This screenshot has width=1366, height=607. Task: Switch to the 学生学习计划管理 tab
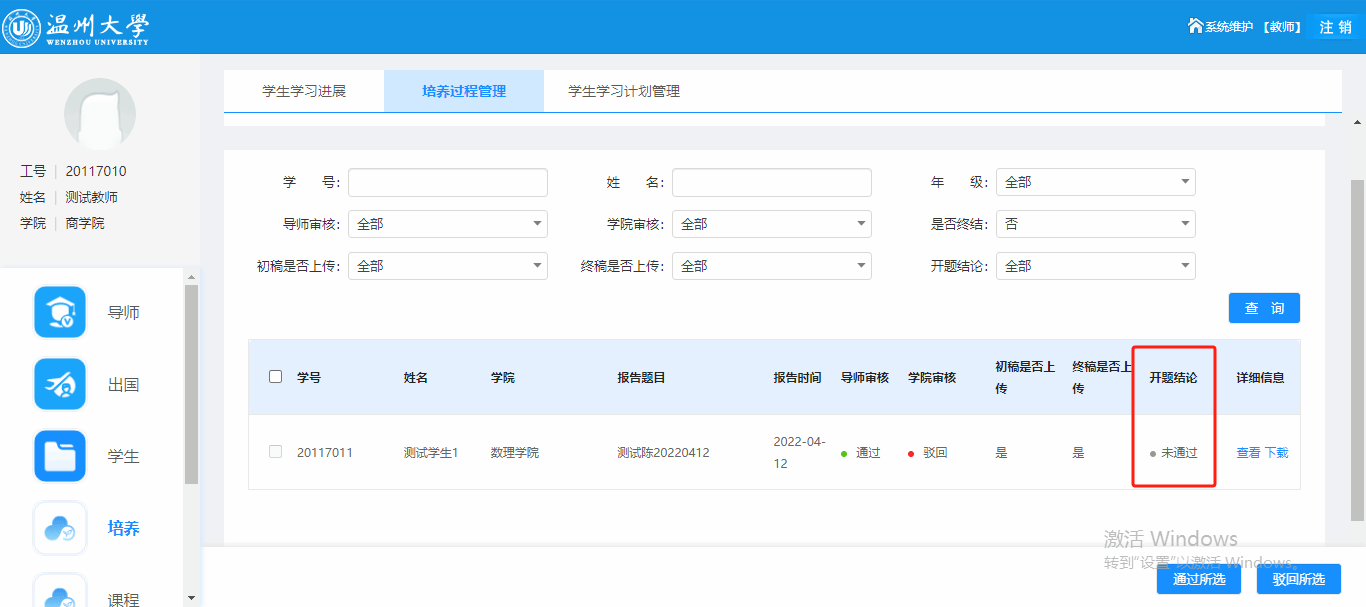pyautogui.click(x=624, y=91)
